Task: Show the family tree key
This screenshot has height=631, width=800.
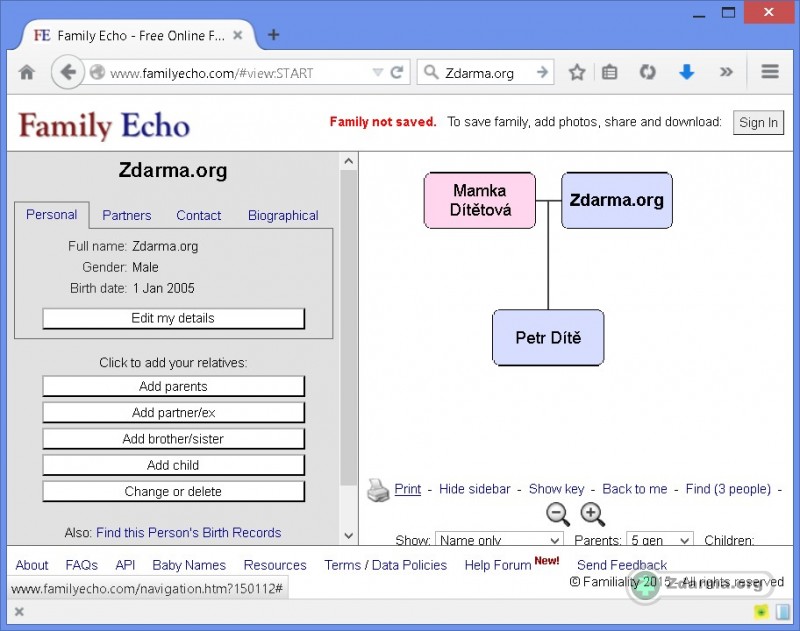Action: point(556,489)
